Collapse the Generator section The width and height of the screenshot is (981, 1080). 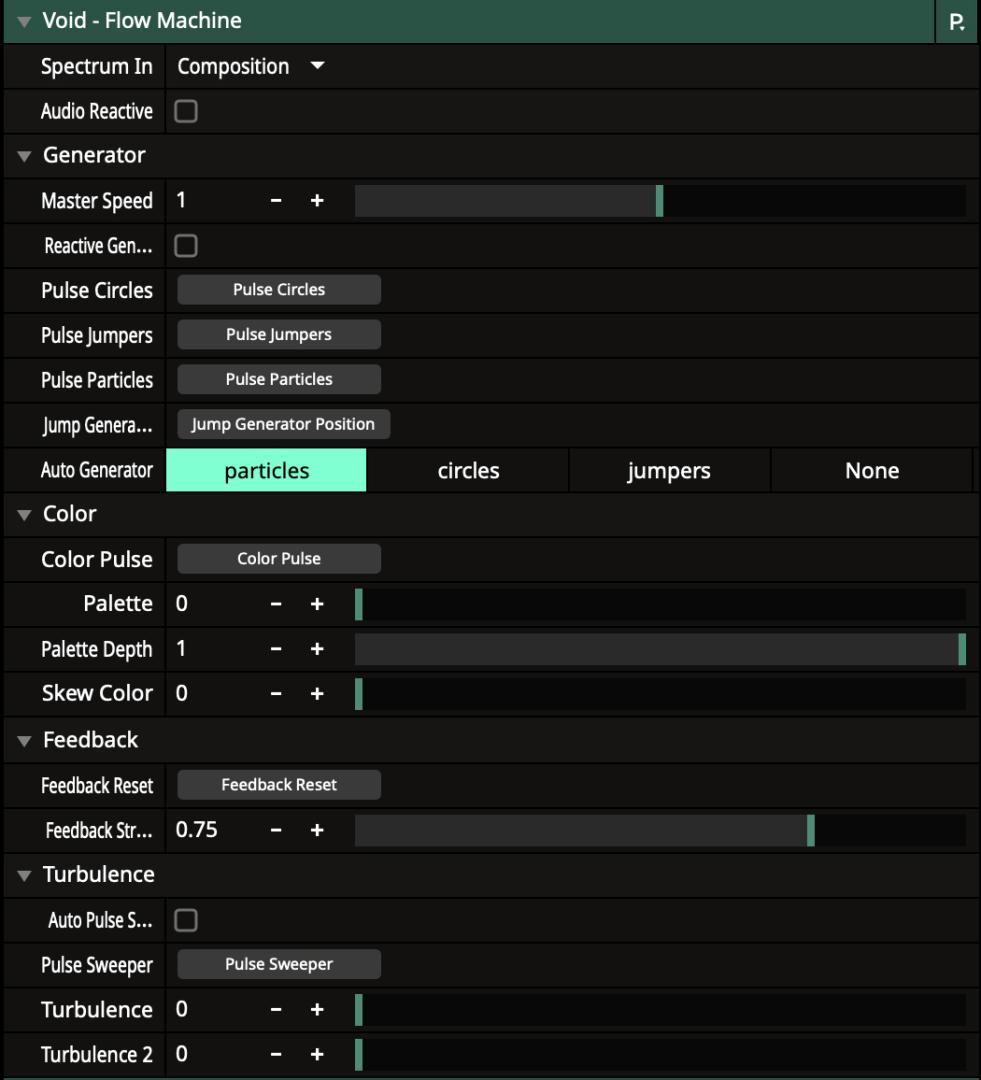pos(24,156)
